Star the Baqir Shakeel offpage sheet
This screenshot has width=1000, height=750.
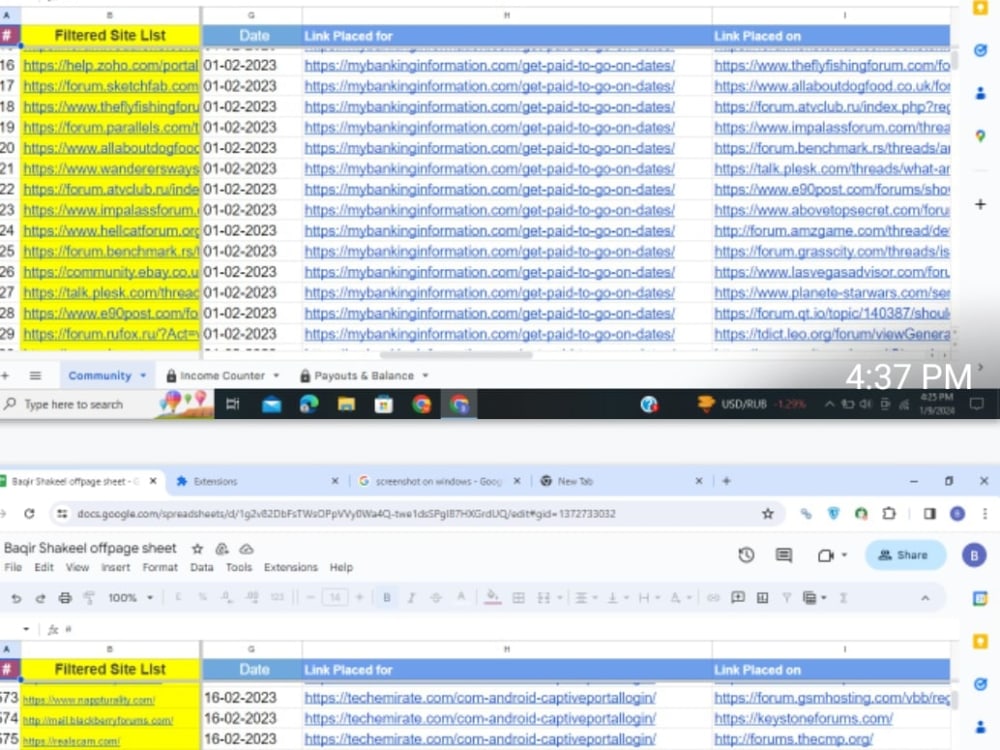tap(198, 548)
